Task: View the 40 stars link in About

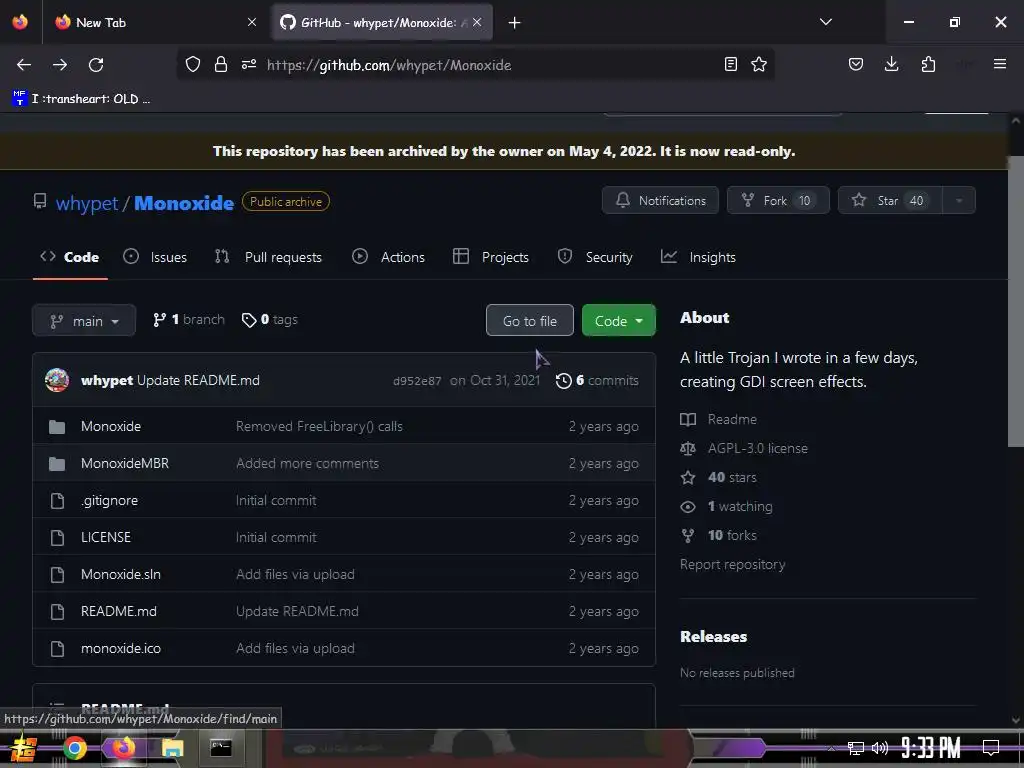Action: [718, 477]
